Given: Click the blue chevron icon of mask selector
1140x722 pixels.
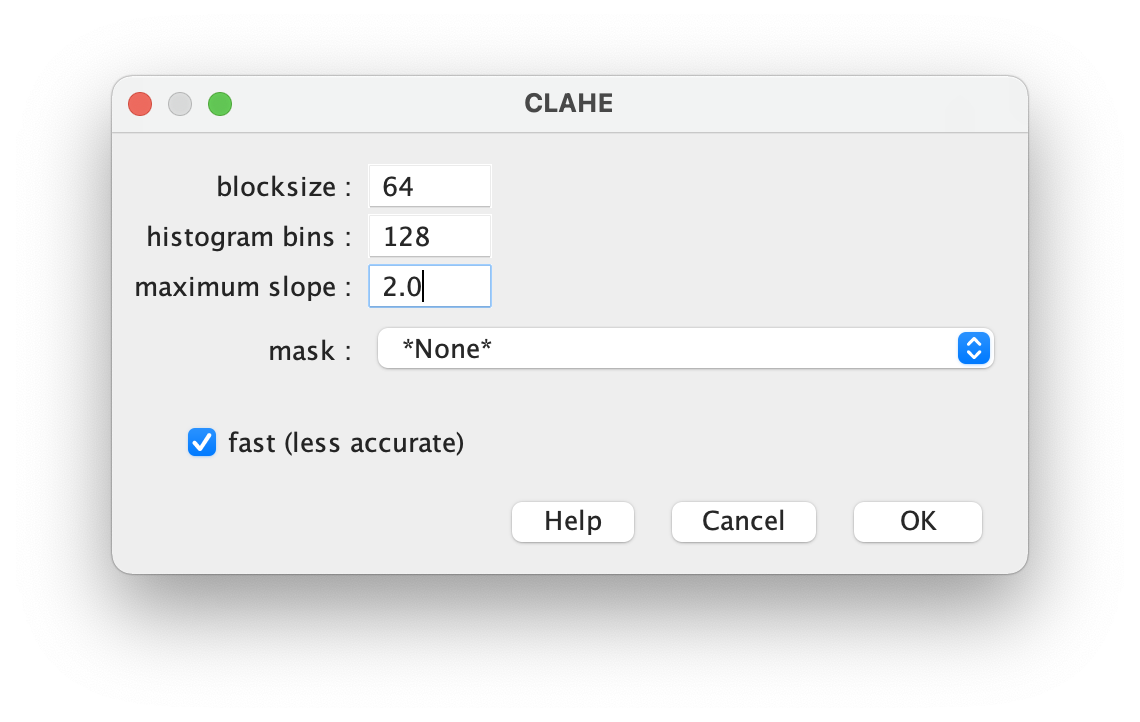Looking at the screenshot, I should click(974, 348).
